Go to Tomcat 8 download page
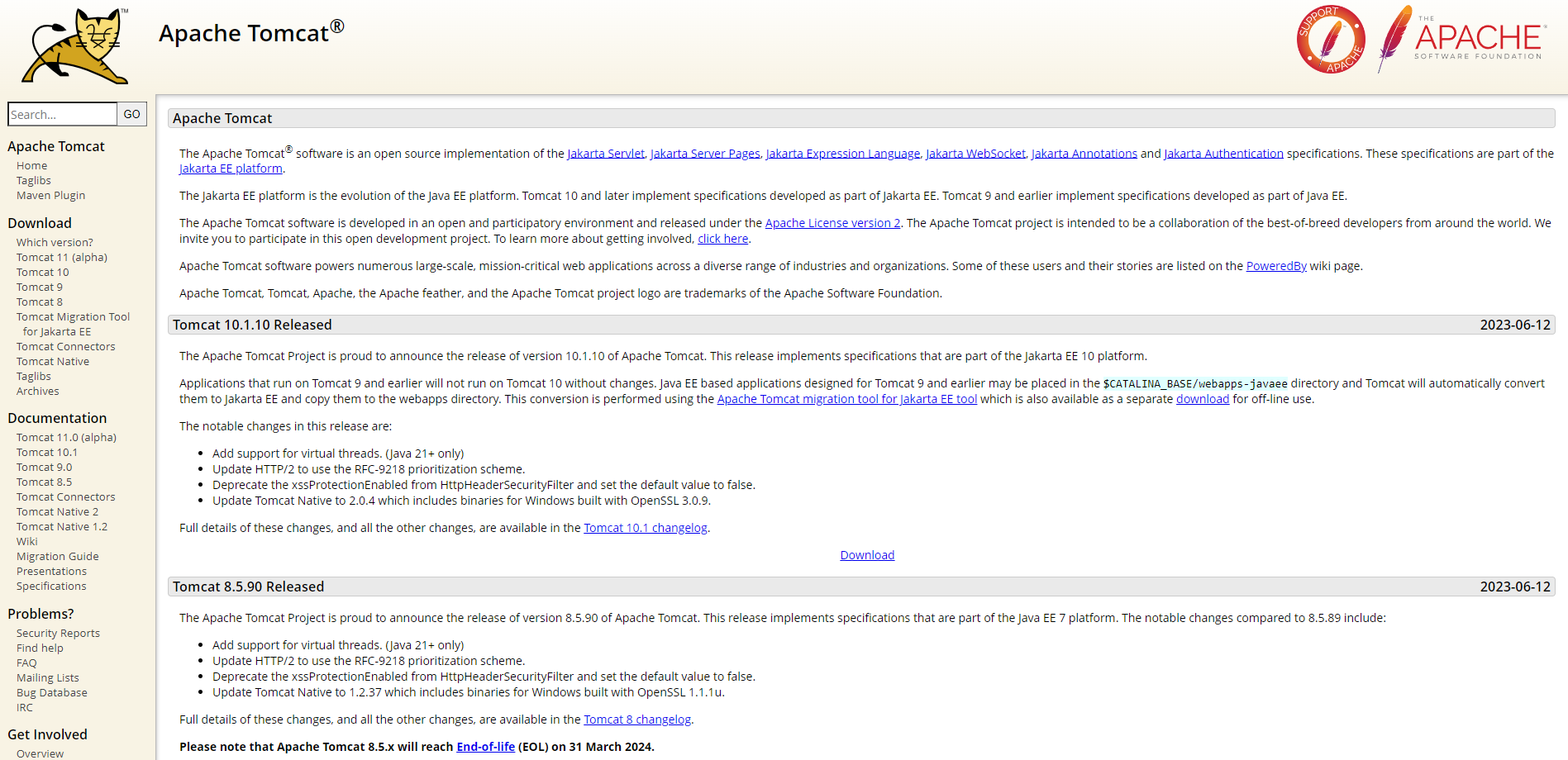Image resolution: width=1568 pixels, height=760 pixels. pos(40,302)
